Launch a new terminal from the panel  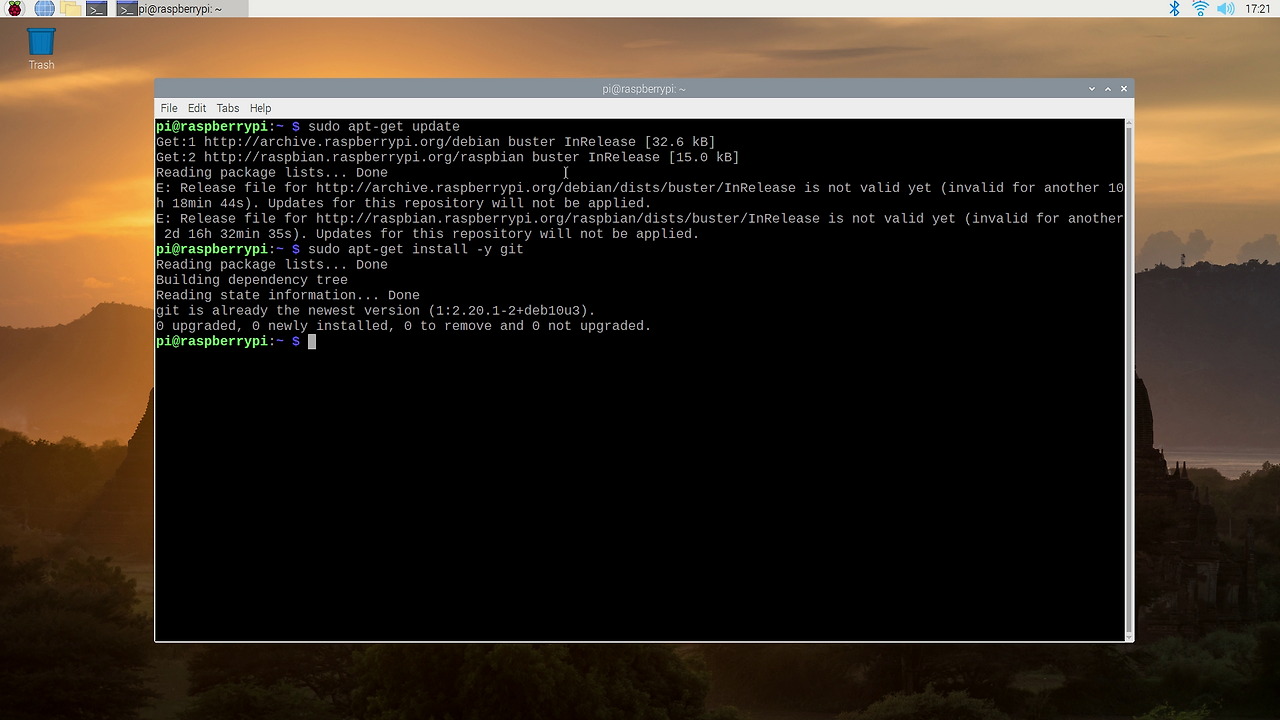(x=96, y=9)
